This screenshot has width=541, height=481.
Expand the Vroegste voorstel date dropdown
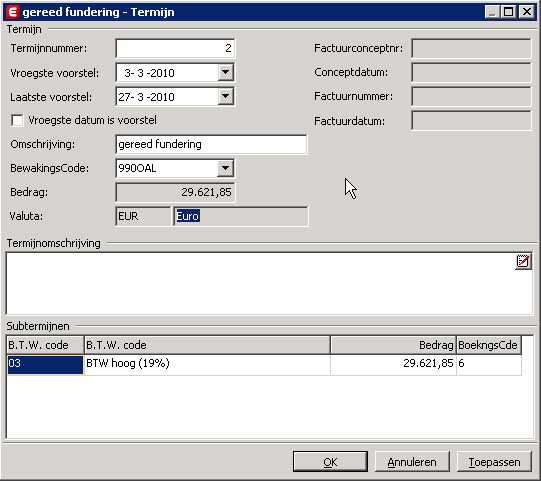pyautogui.click(x=226, y=72)
